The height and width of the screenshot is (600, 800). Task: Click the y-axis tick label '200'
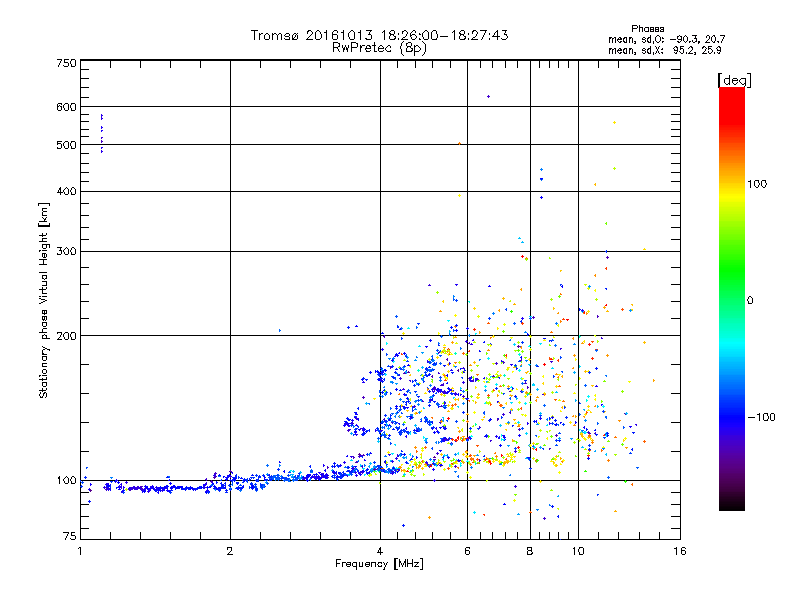(66, 336)
